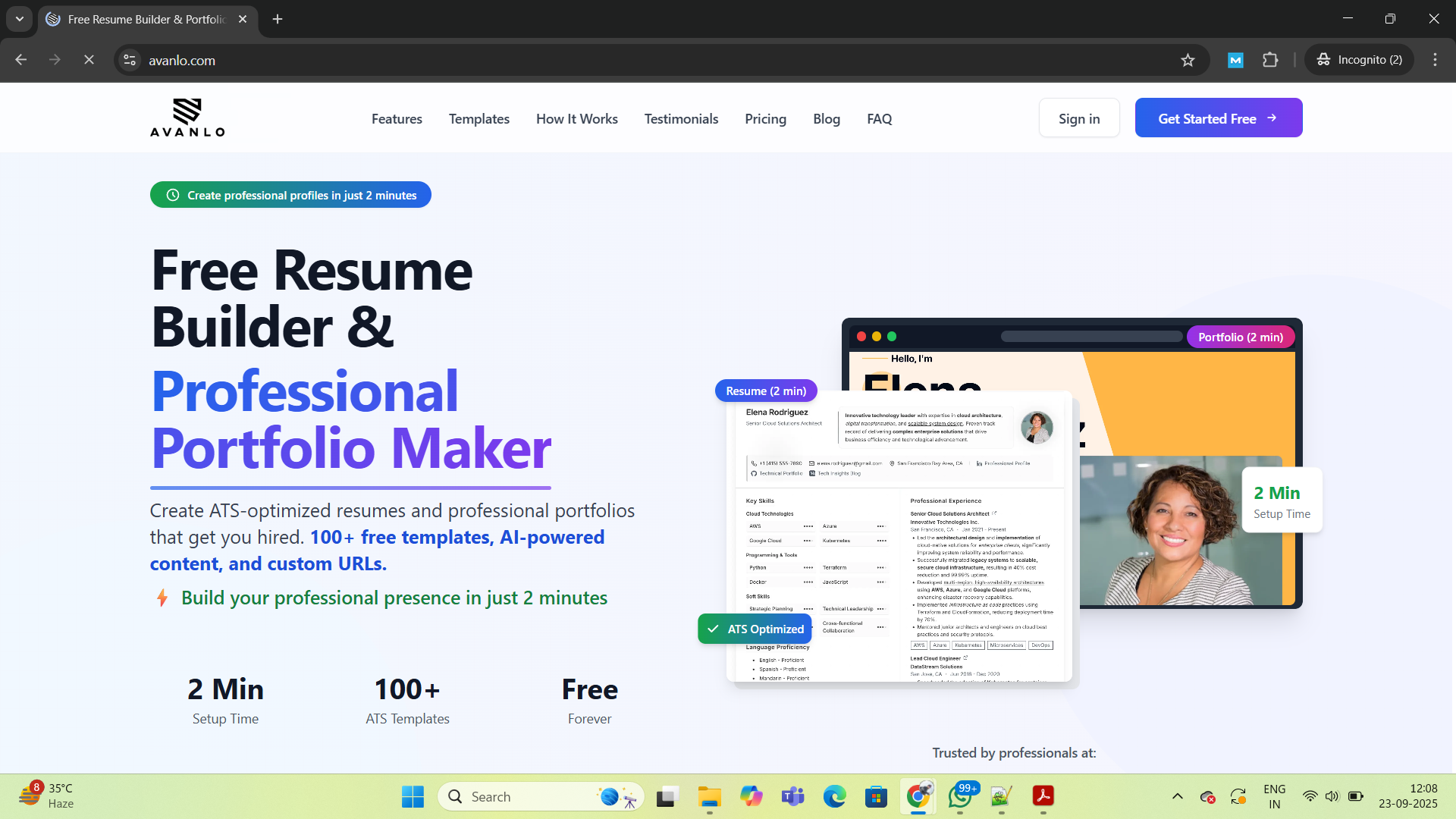Open Microsoft Store from taskbar
Screen dimensions: 1456x819
tap(876, 796)
